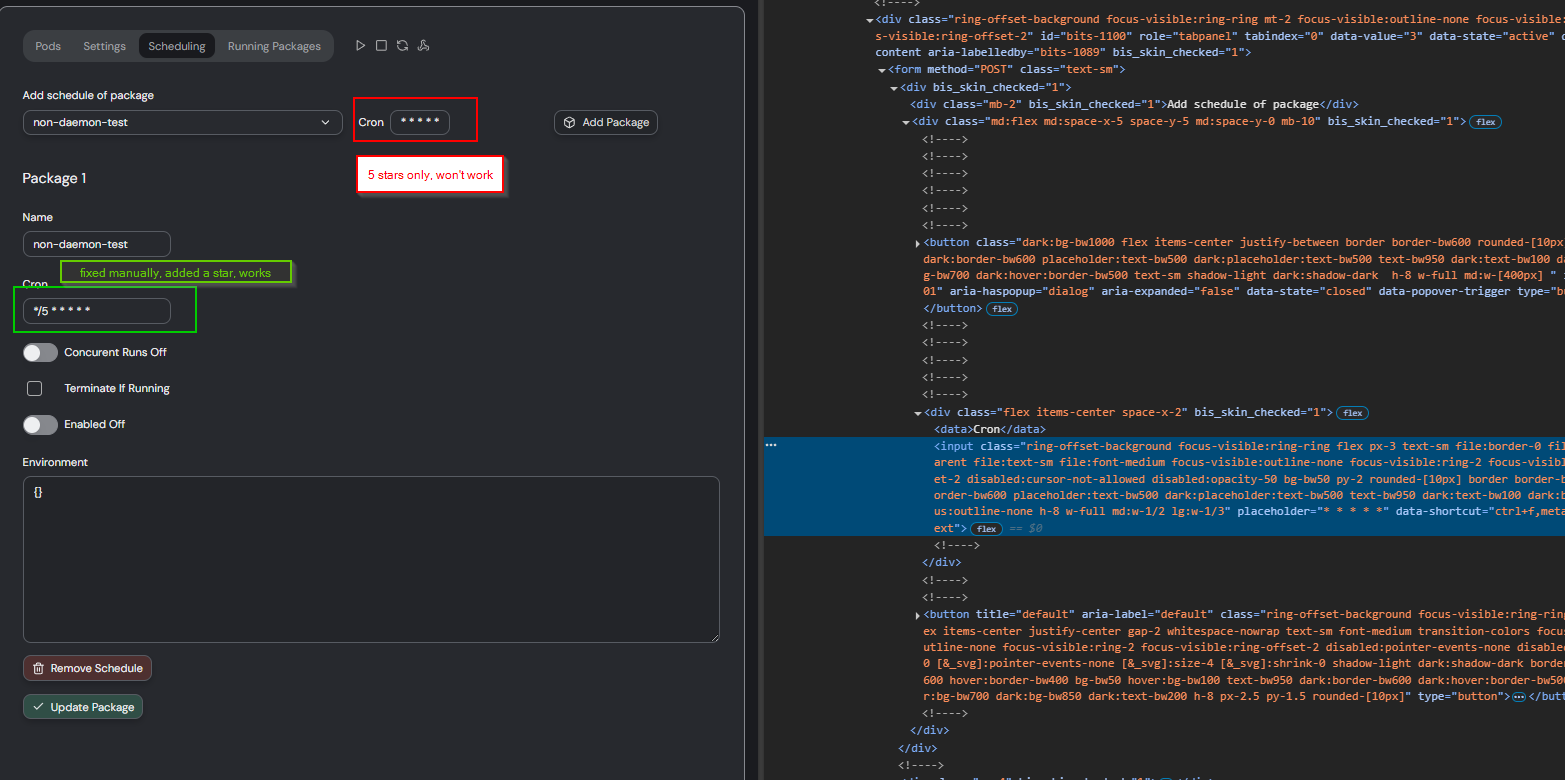Click the Cron input containing */5
1565x780 pixels.
click(97, 311)
